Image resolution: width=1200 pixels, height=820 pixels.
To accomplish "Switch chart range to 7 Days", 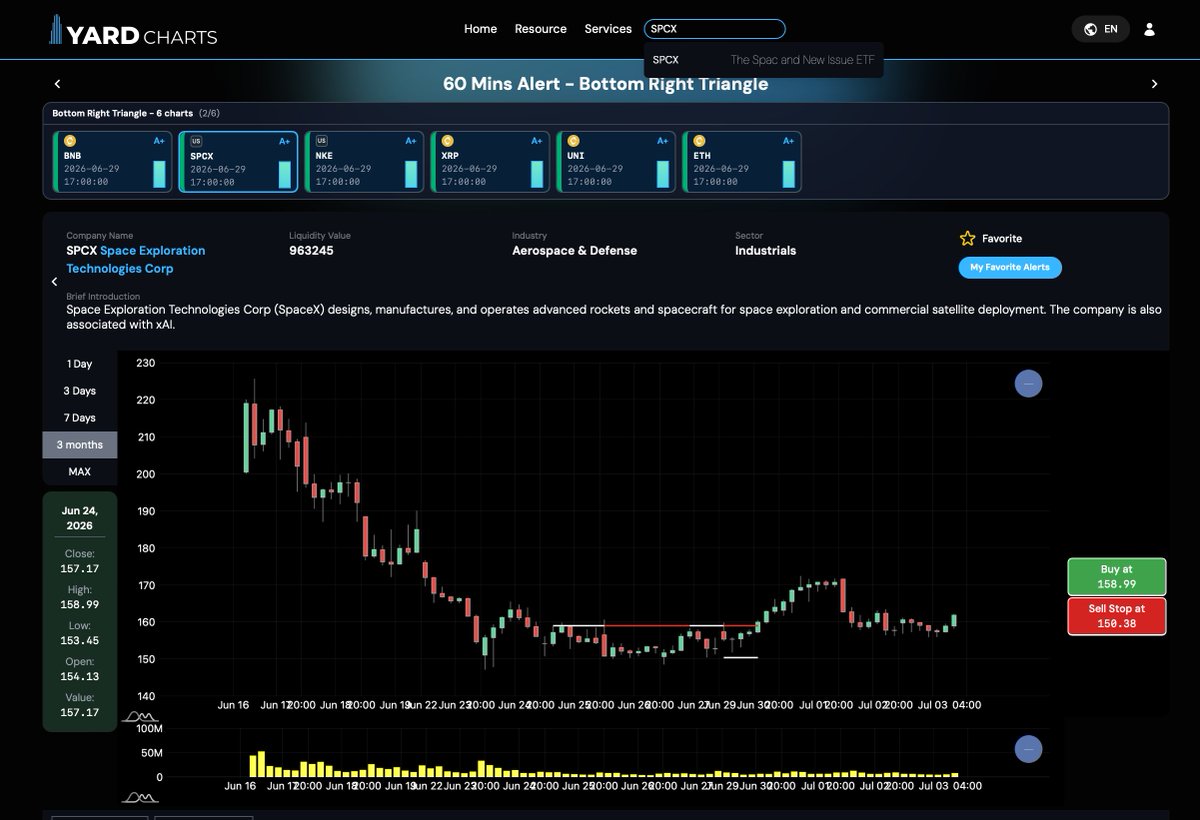I will tap(80, 418).
